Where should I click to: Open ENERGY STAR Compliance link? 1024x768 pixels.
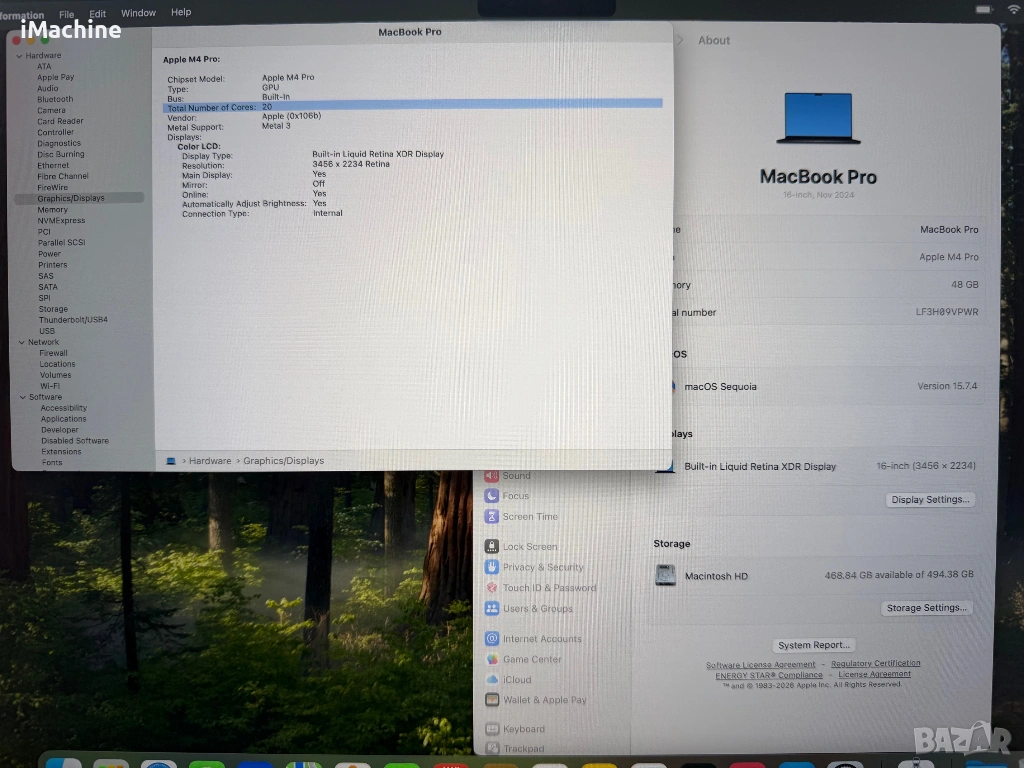[769, 675]
